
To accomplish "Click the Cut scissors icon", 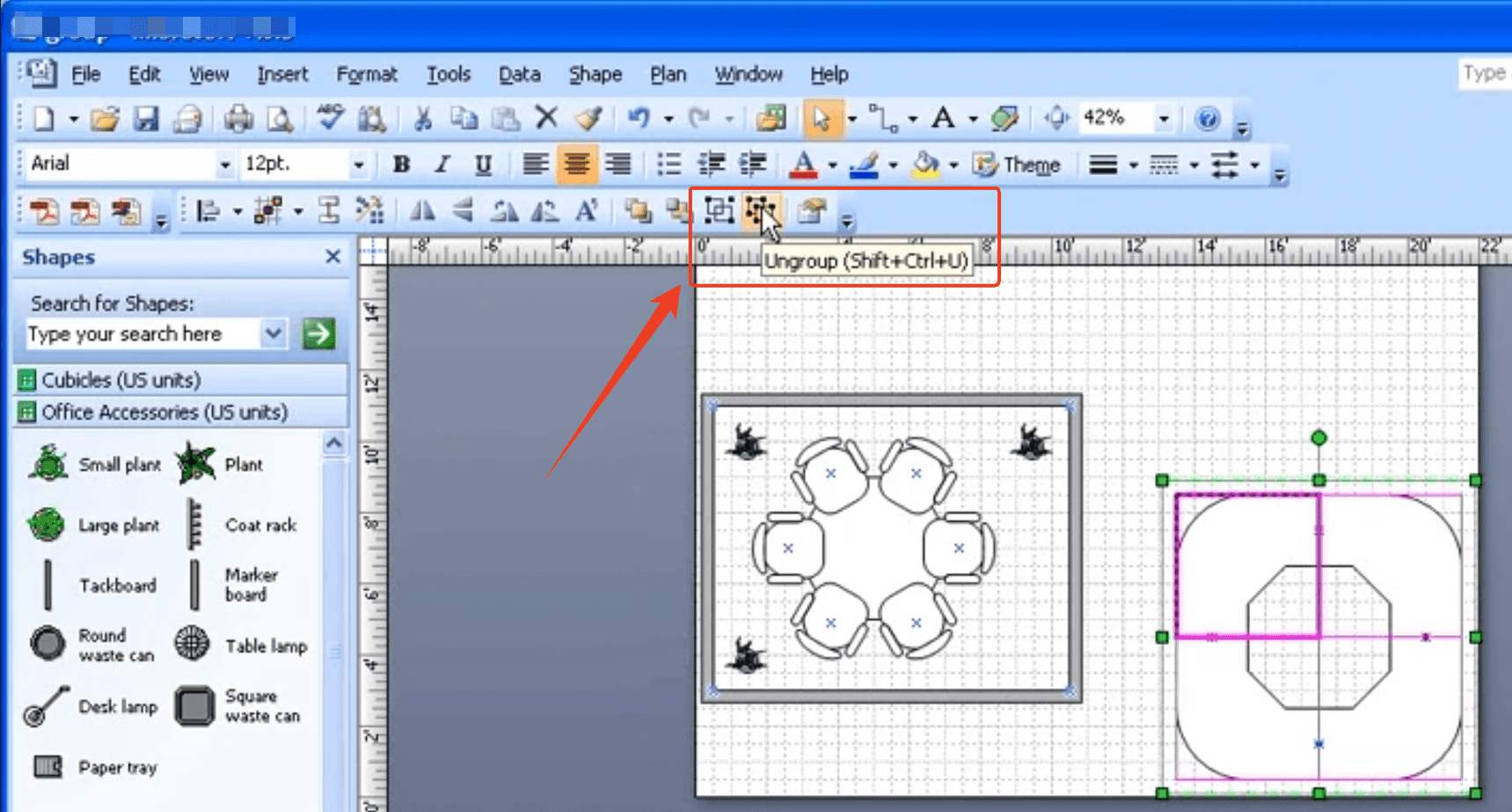I will pyautogui.click(x=423, y=119).
